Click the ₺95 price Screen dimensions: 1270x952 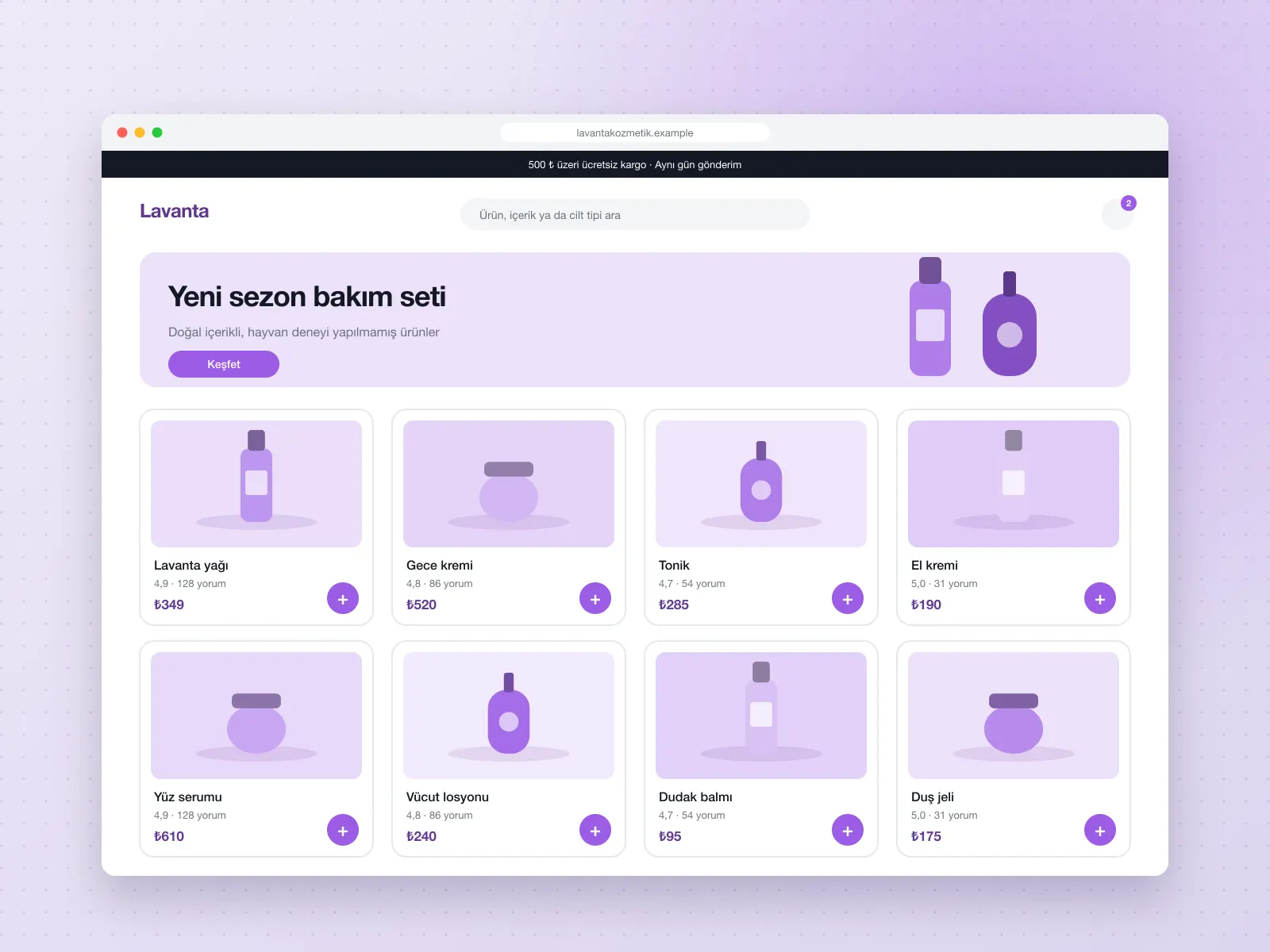[x=670, y=836]
